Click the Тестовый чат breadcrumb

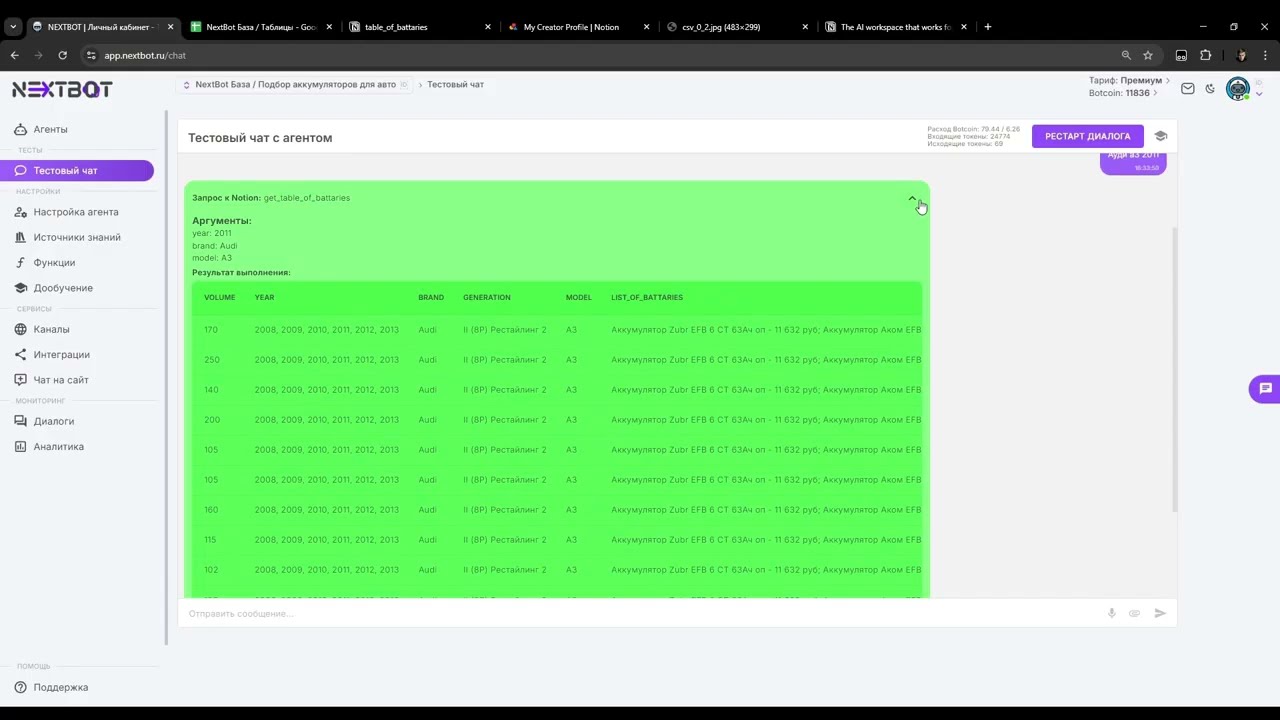[x=455, y=84]
